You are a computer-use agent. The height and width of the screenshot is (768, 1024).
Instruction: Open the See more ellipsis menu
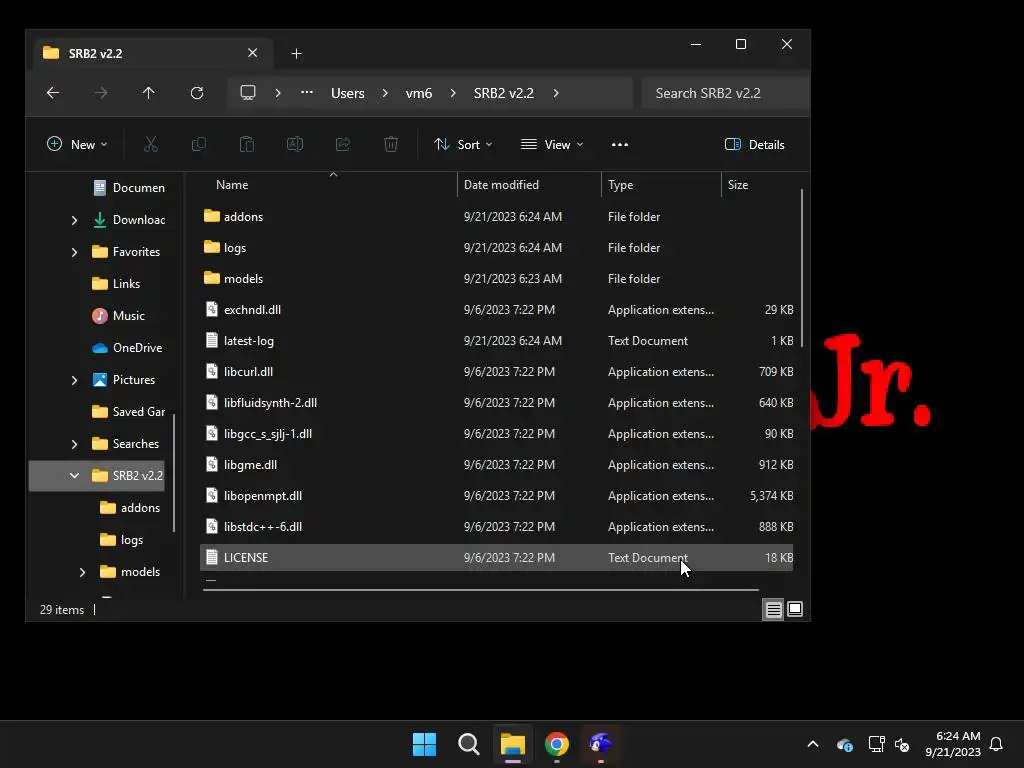(620, 144)
